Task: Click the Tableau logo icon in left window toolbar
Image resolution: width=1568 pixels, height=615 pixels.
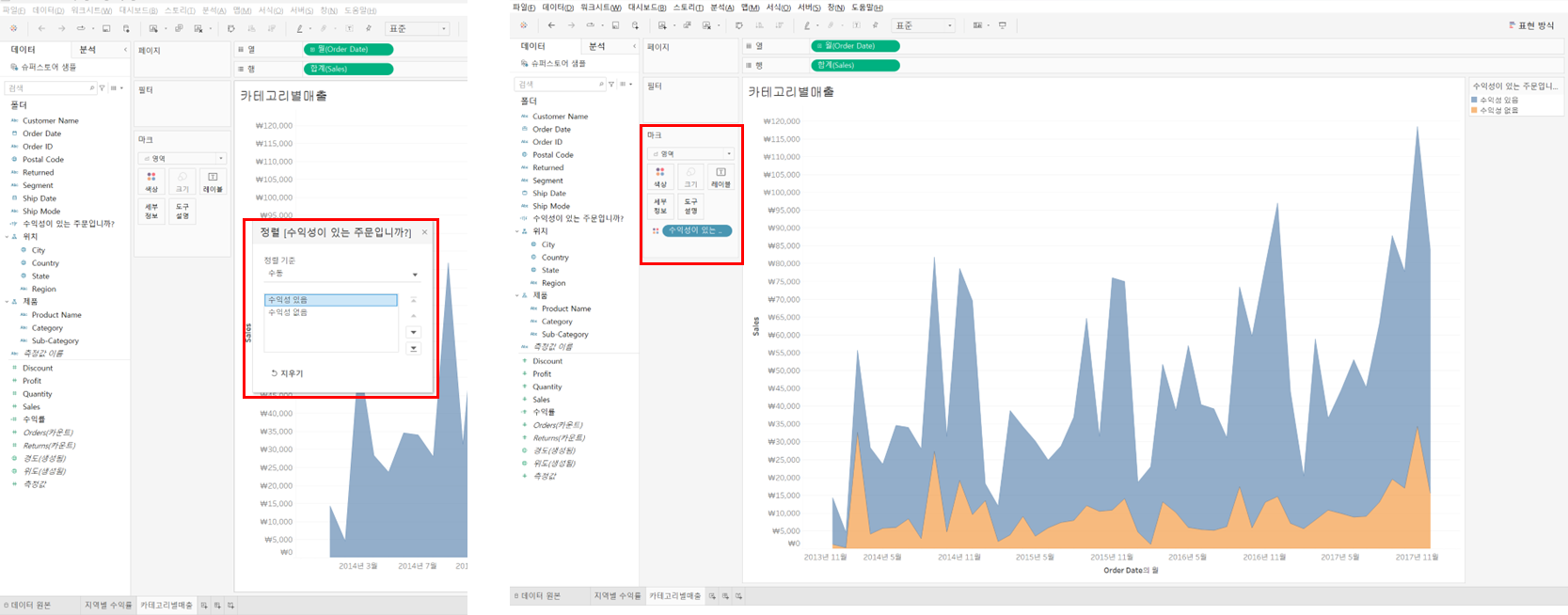Action: (13, 28)
